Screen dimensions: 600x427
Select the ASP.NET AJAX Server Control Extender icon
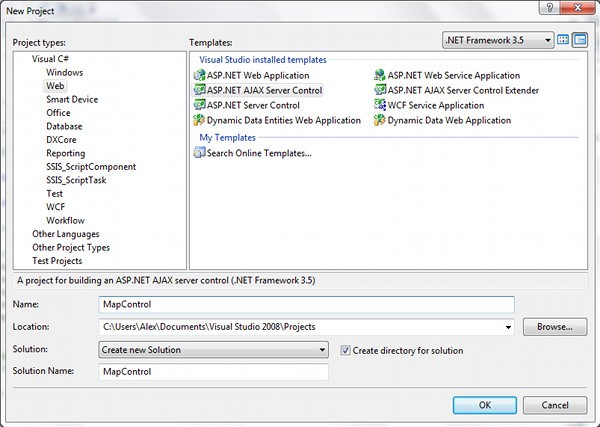(380, 90)
